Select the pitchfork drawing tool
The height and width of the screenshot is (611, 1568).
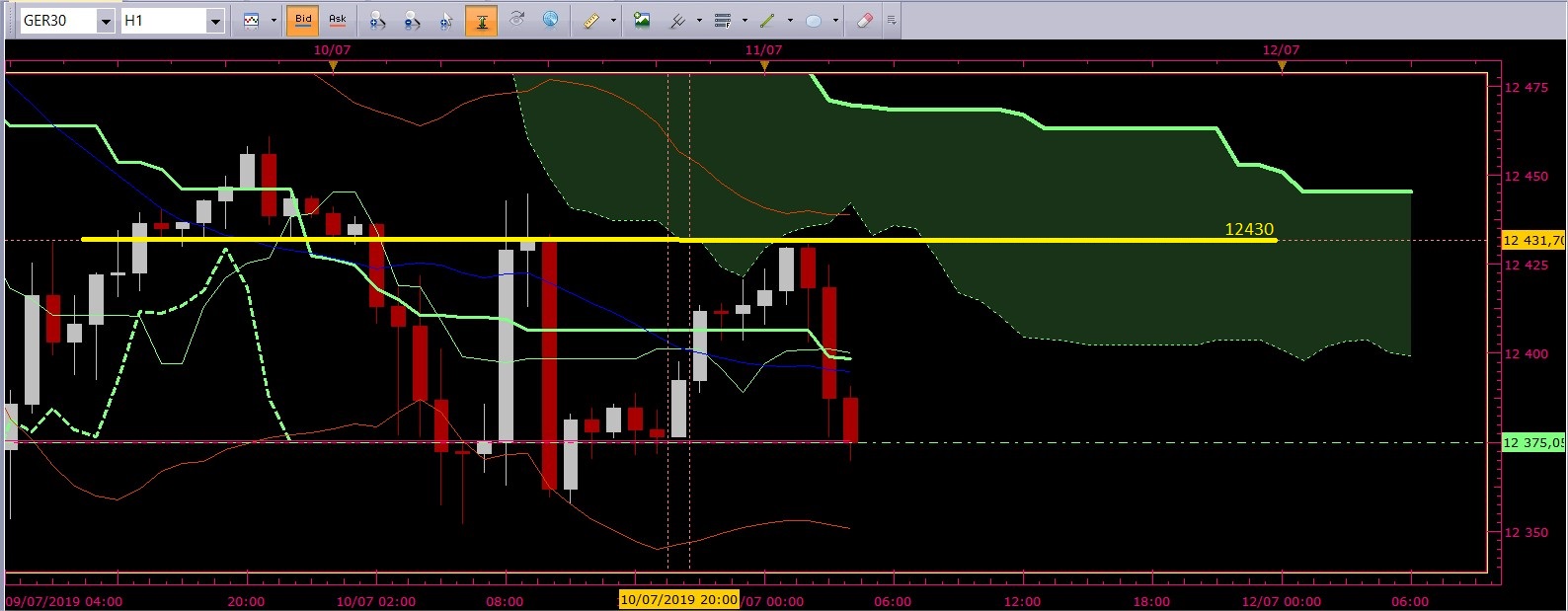pos(677,20)
